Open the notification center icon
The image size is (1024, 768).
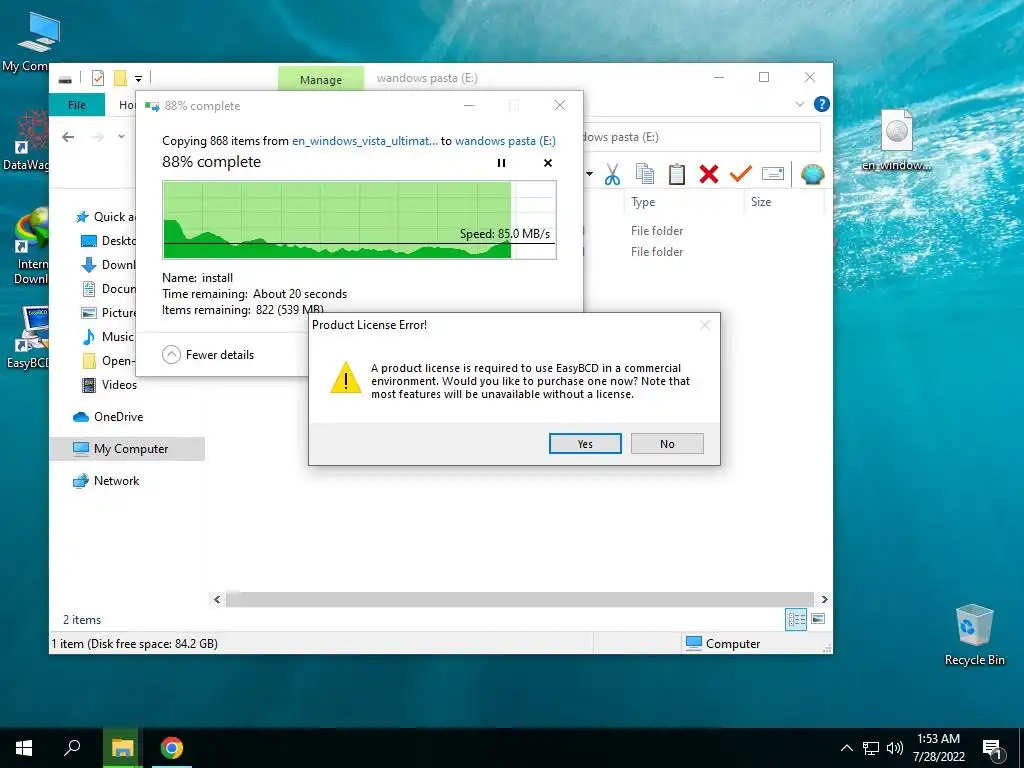[x=992, y=749]
